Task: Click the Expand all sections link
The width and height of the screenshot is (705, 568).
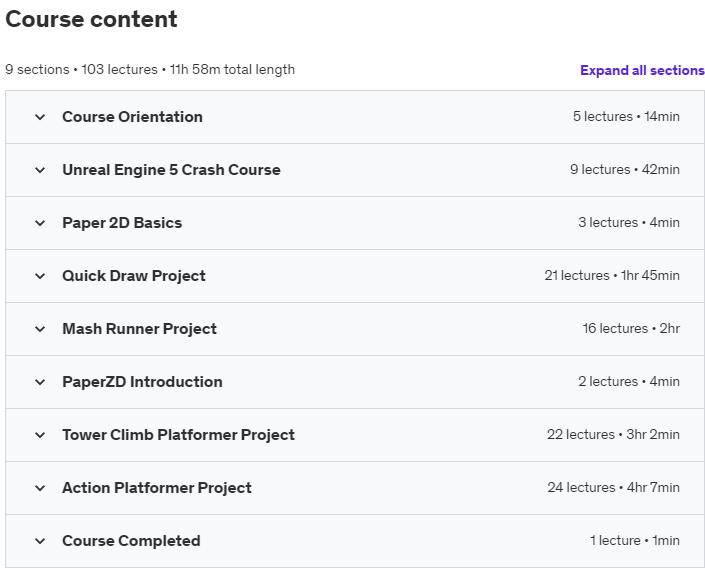Action: 642,70
